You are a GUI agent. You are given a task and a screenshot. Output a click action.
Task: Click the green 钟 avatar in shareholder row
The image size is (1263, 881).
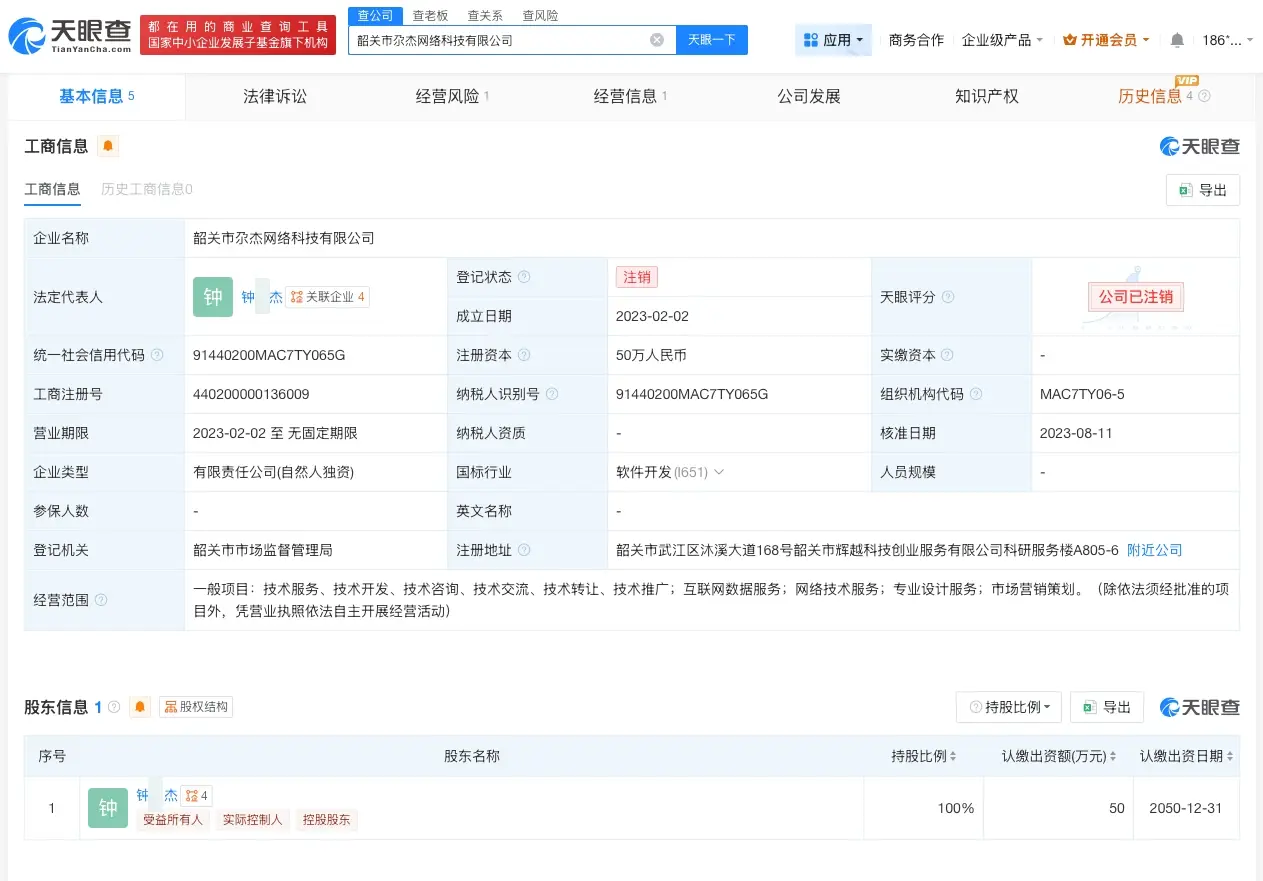tap(108, 808)
